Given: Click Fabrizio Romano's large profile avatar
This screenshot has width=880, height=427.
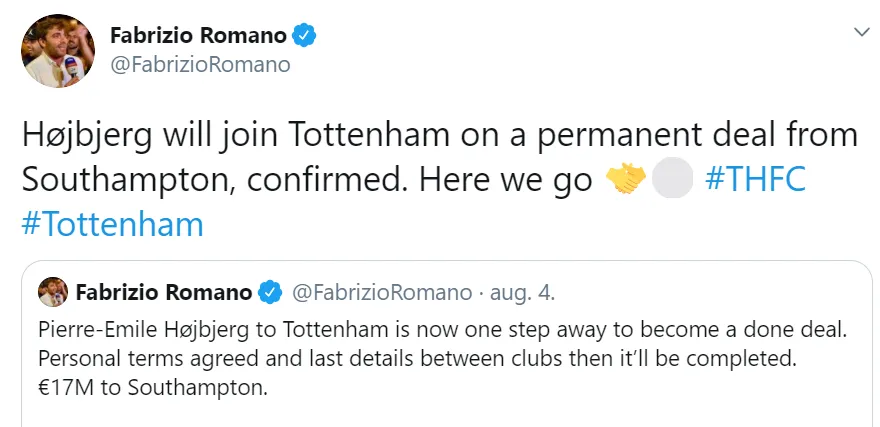Looking at the screenshot, I should pyautogui.click(x=51, y=50).
